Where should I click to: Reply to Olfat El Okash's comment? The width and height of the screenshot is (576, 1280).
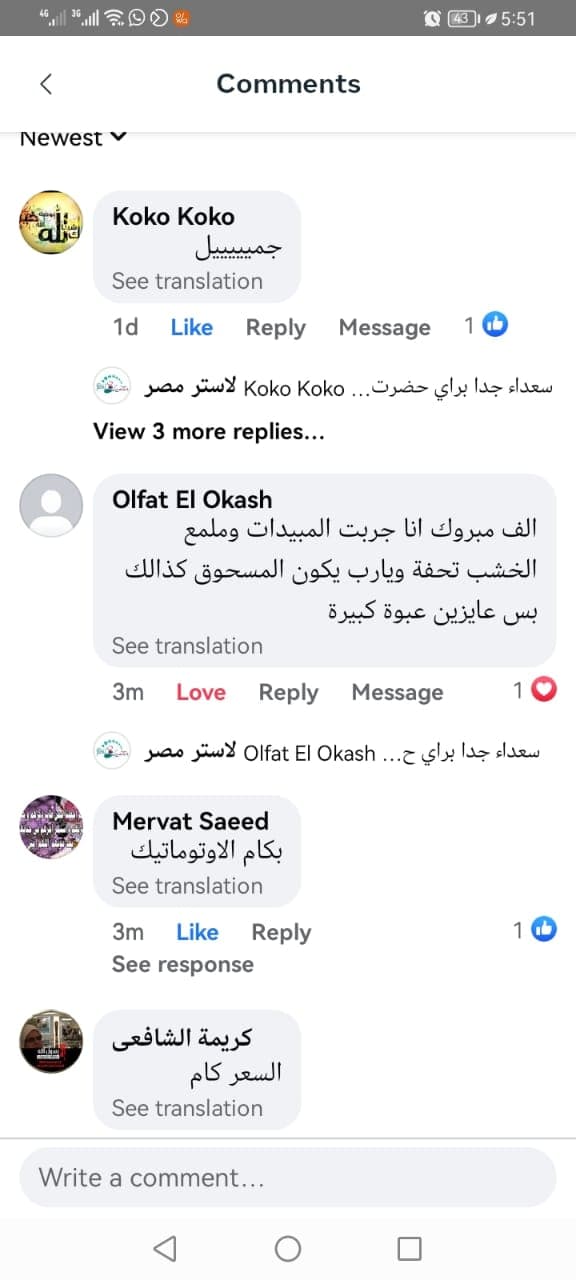(288, 691)
